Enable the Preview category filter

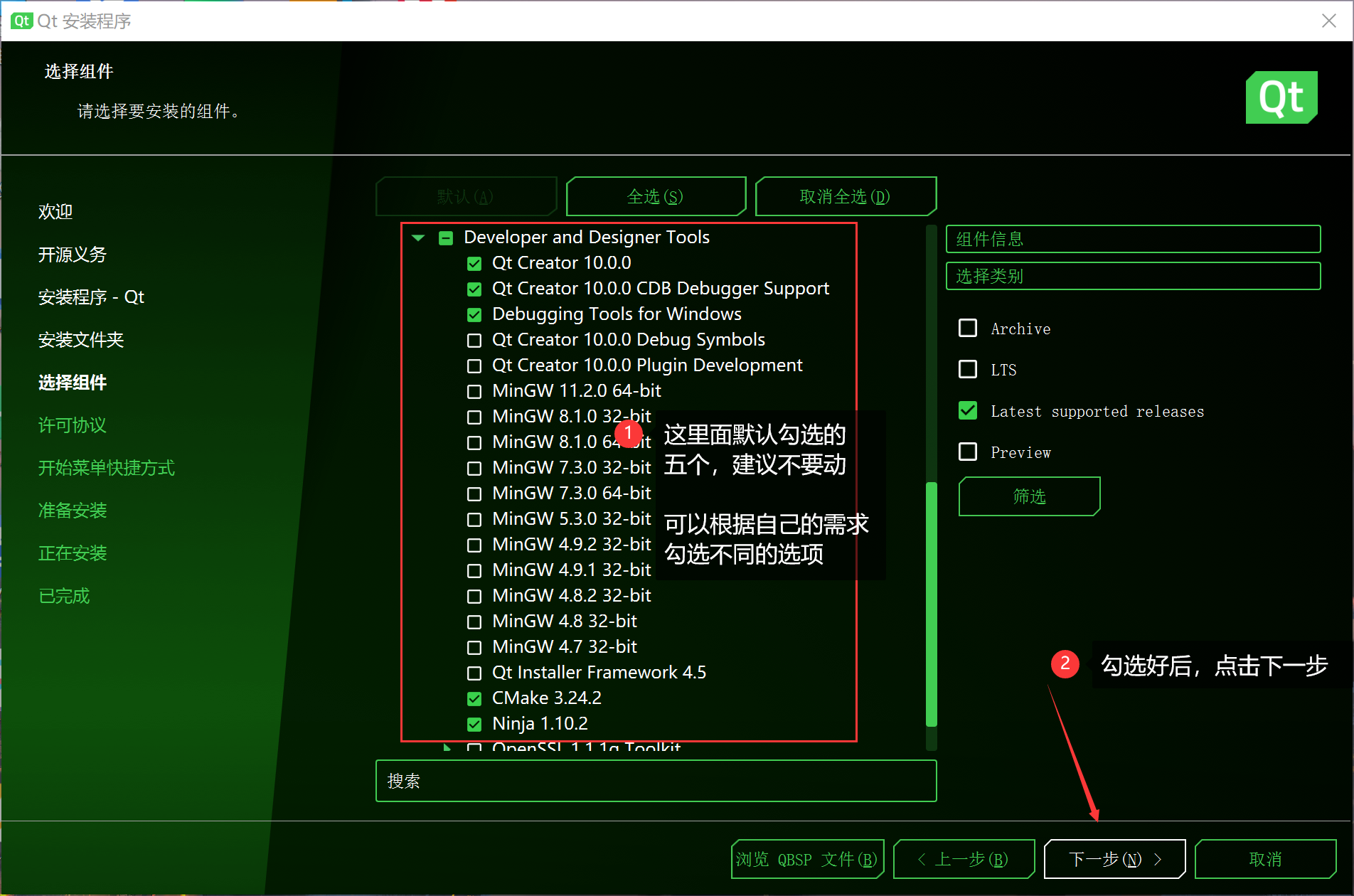point(968,452)
